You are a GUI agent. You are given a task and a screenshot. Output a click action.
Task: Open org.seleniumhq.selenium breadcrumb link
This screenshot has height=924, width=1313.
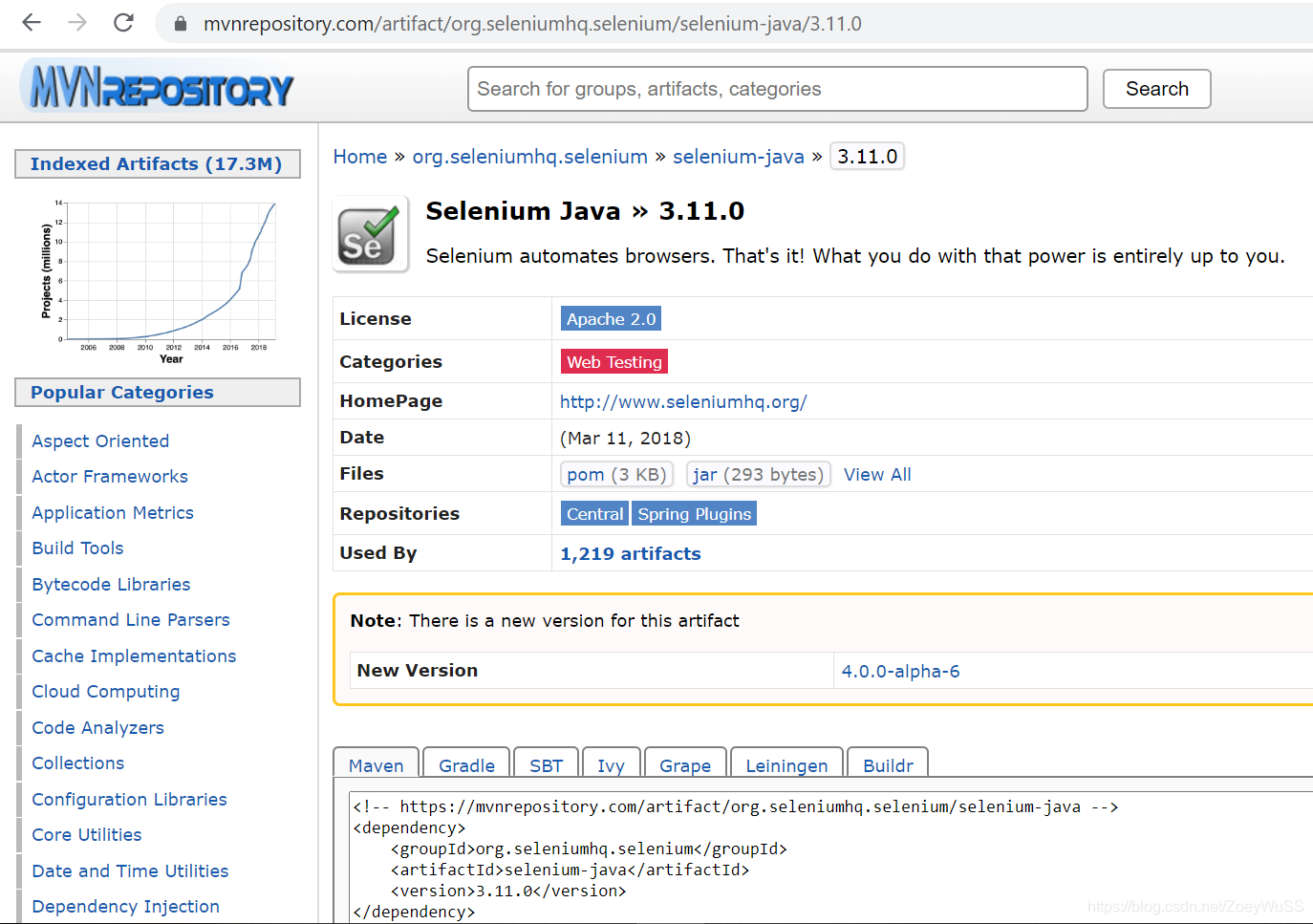[529, 157]
